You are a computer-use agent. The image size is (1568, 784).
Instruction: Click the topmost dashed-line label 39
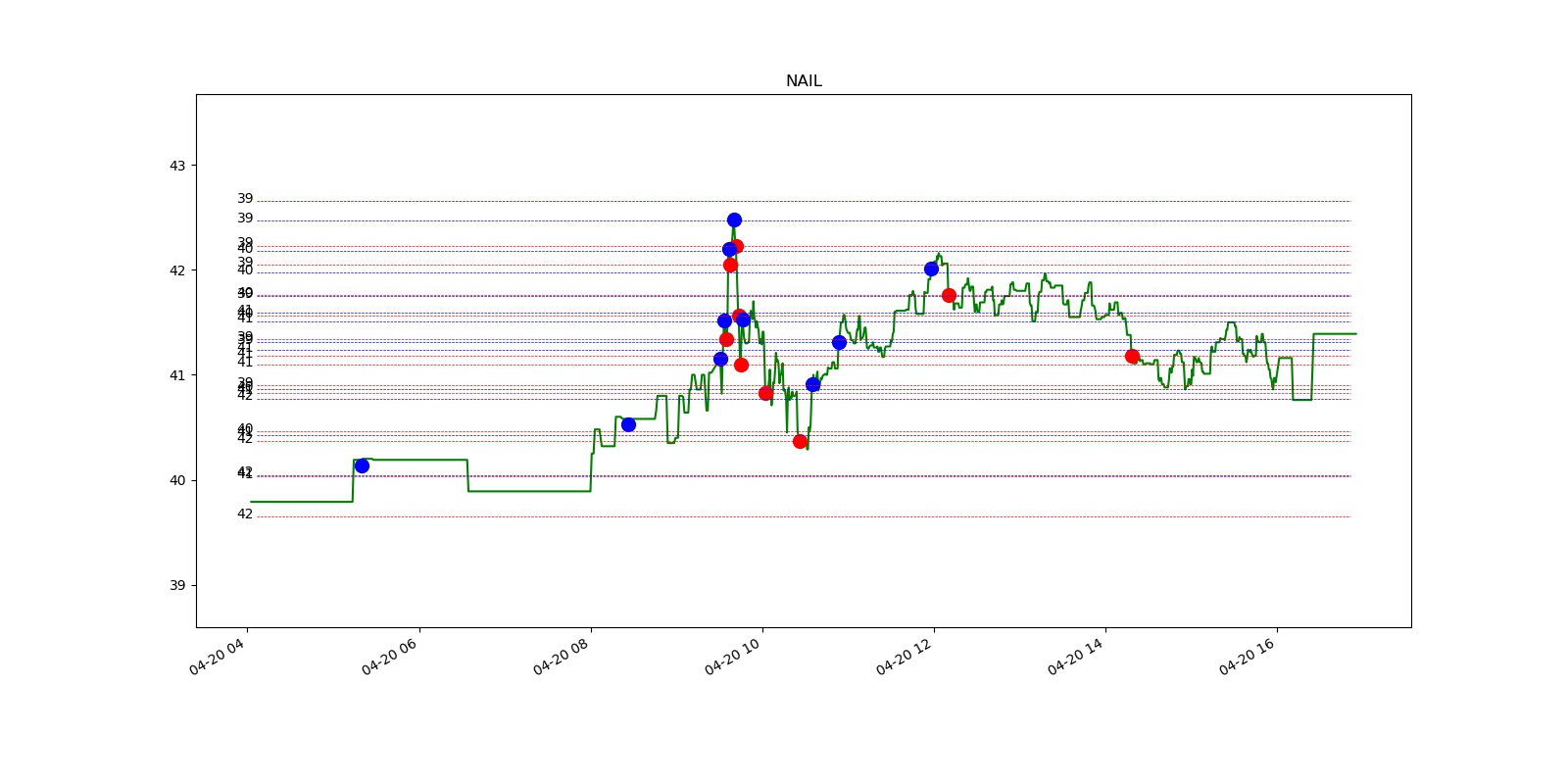point(245,199)
